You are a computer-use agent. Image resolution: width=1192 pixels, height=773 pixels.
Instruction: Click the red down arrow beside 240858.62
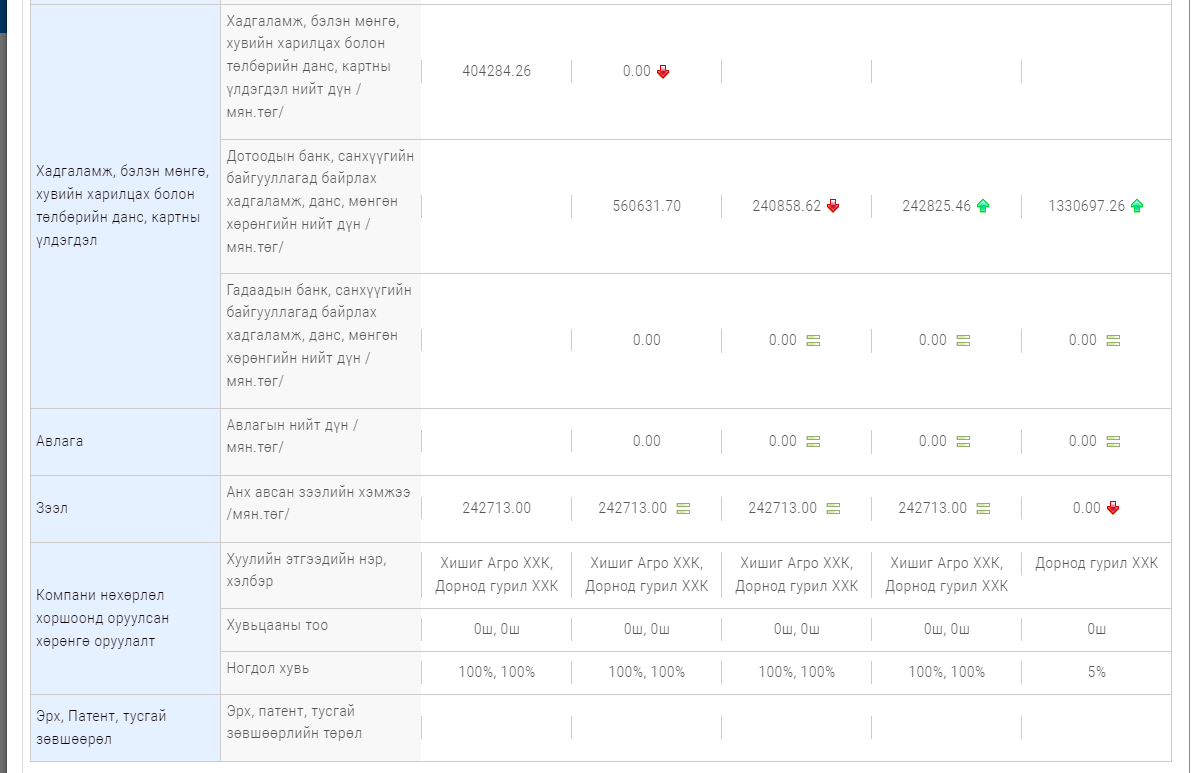click(833, 206)
